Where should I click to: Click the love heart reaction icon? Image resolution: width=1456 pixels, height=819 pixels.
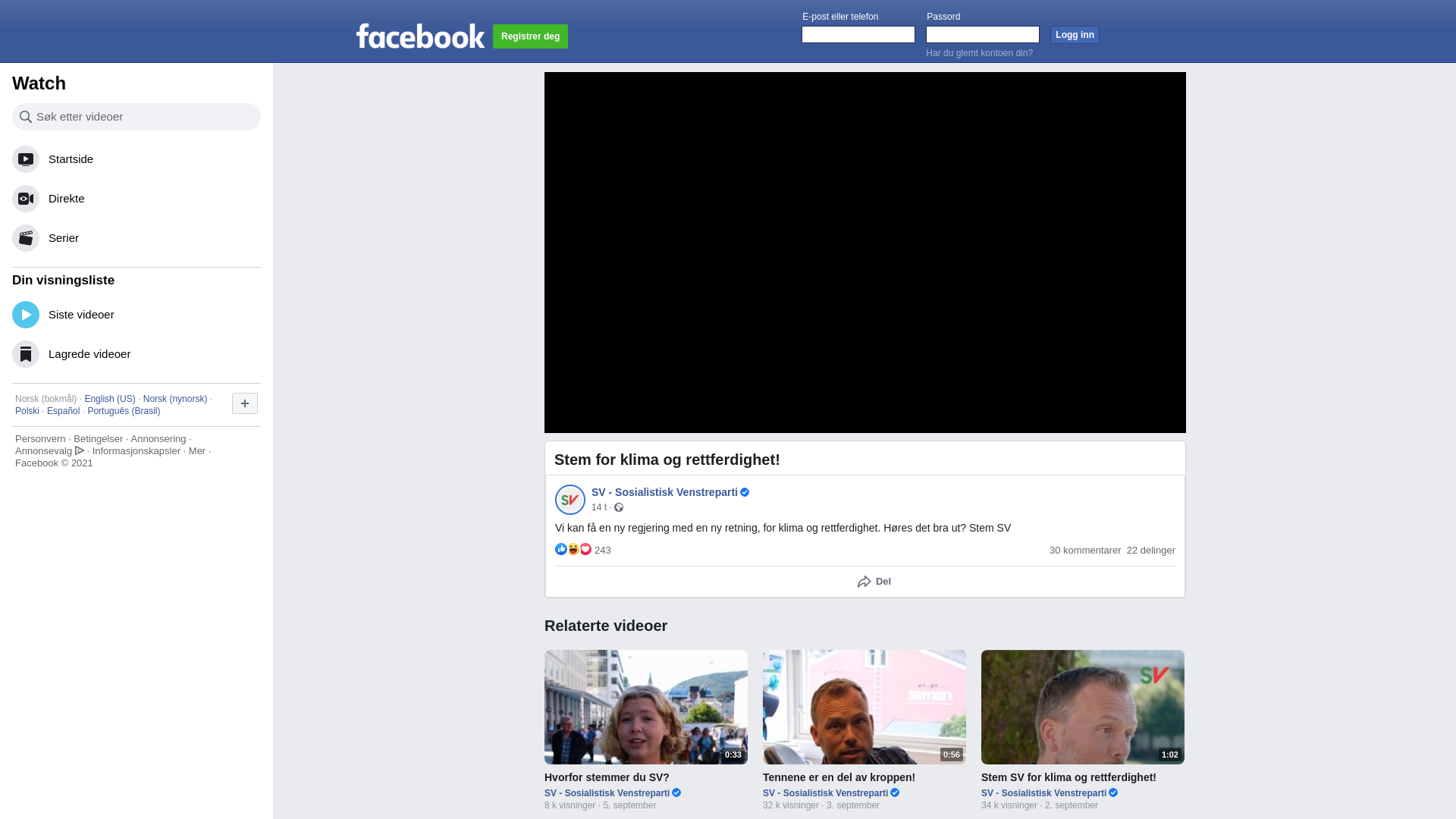point(585,549)
